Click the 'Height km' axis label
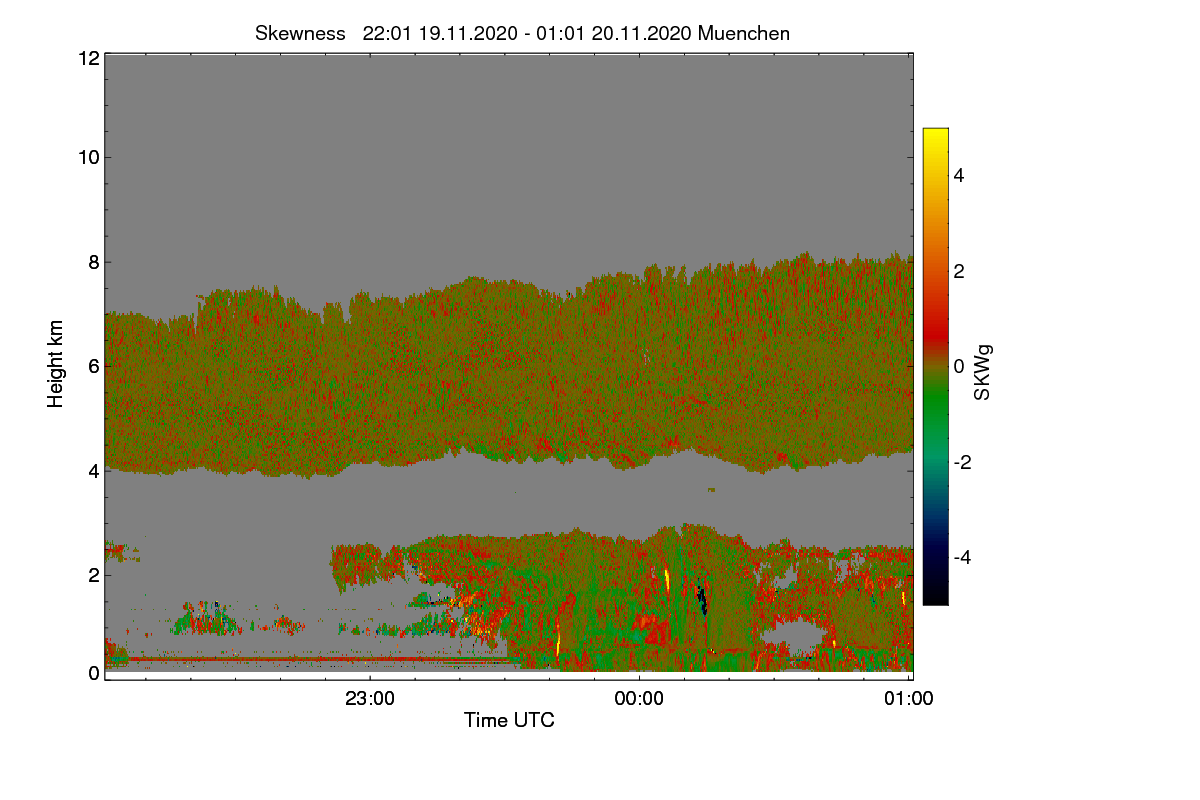The width and height of the screenshot is (1200, 800). pyautogui.click(x=56, y=364)
